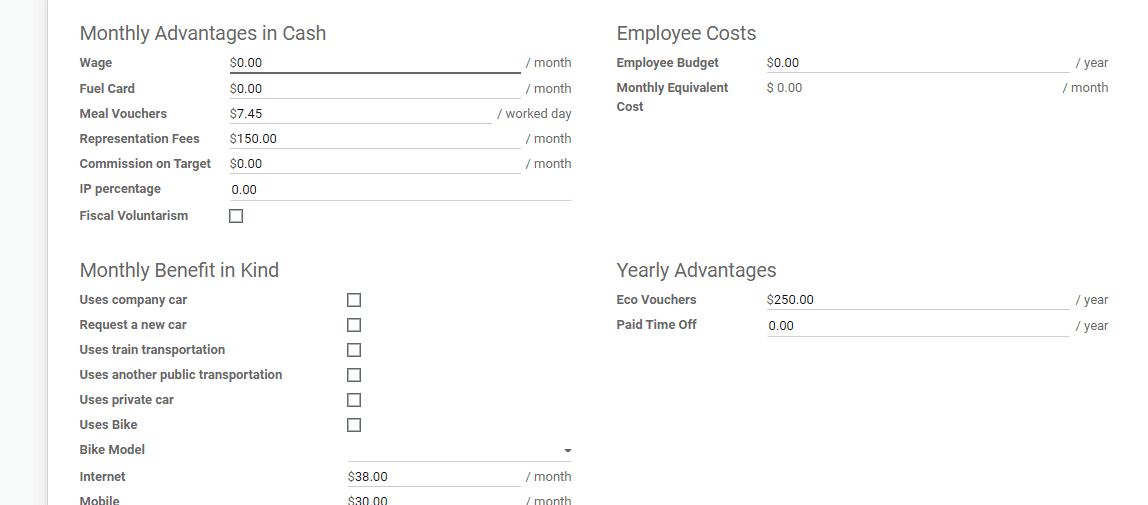Click the Employee Costs heading
The width and height of the screenshot is (1148, 505).
[686, 33]
